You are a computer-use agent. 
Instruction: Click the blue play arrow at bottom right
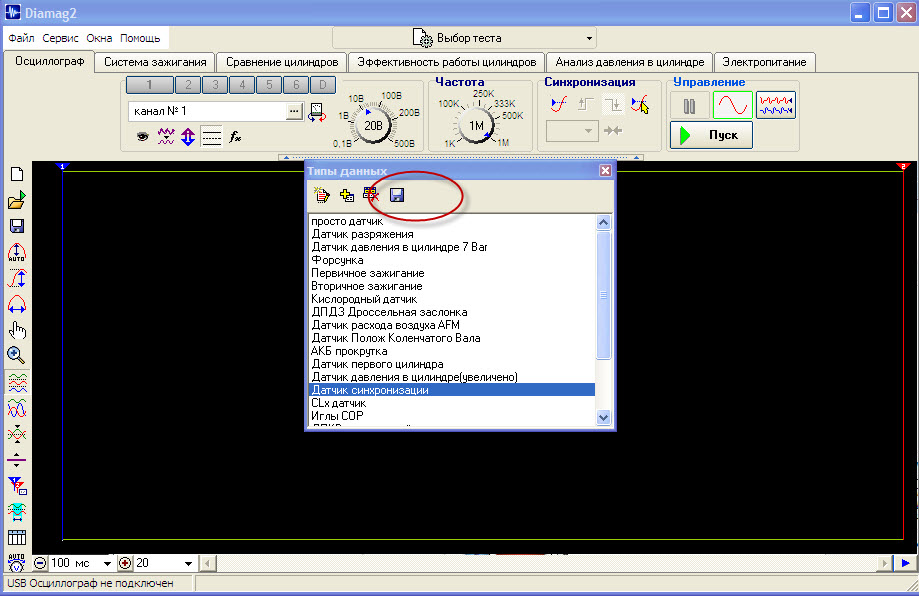tap(906, 563)
